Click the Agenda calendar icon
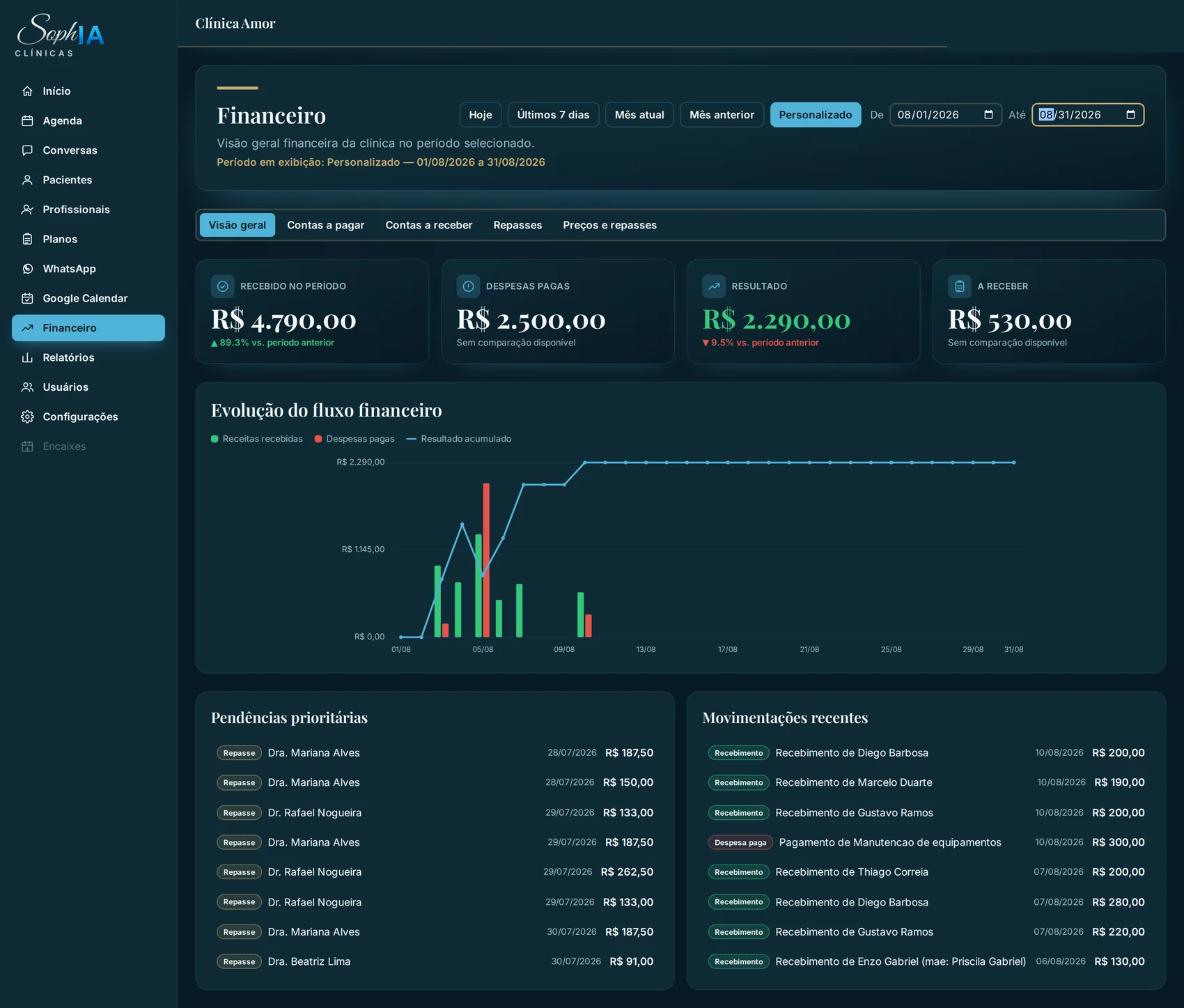 pos(27,121)
